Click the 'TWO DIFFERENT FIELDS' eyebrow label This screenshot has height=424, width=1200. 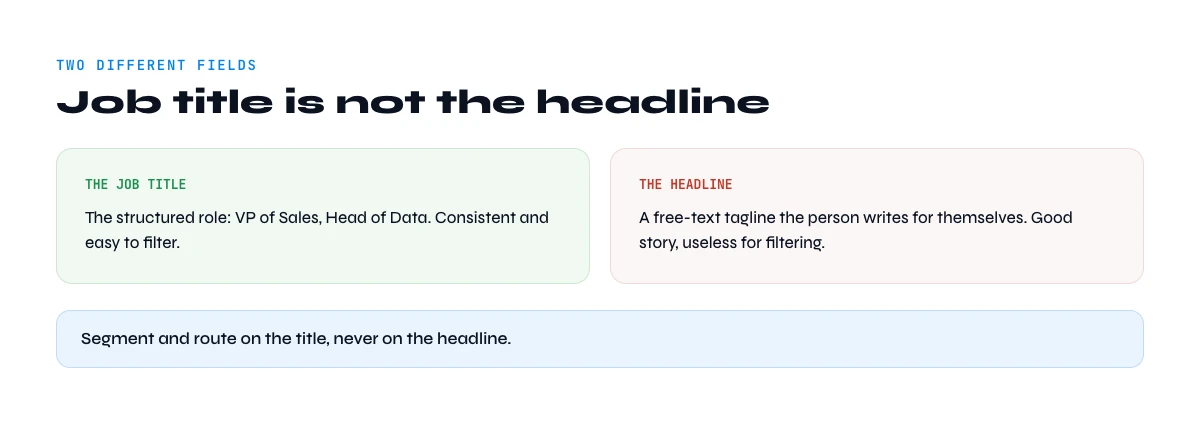point(156,65)
